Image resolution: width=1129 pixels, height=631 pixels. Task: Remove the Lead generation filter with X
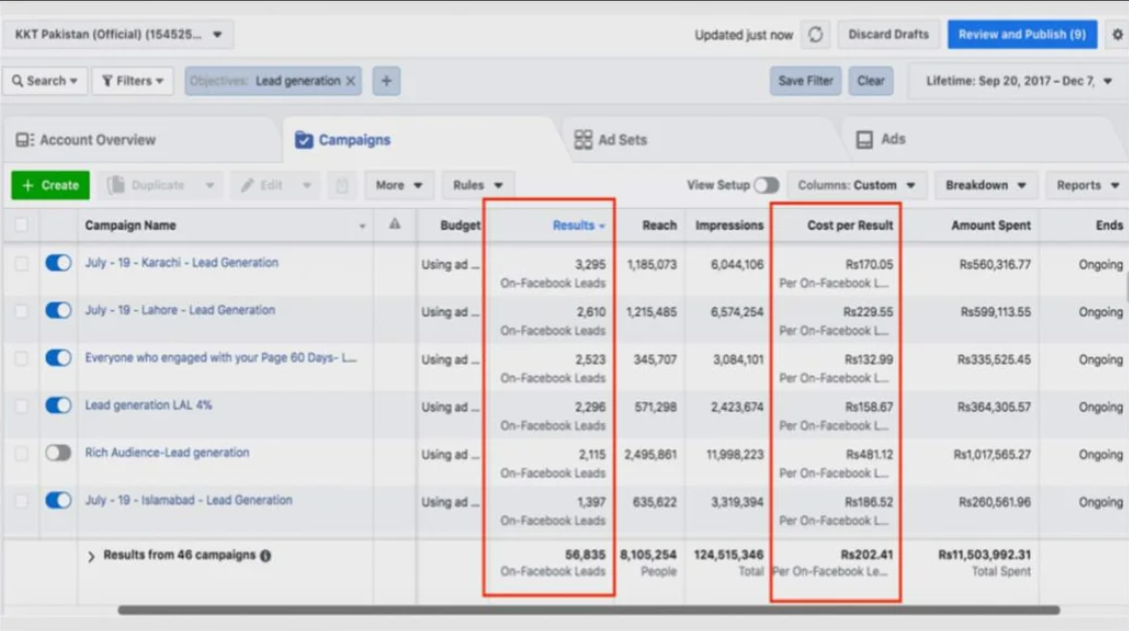(x=351, y=81)
